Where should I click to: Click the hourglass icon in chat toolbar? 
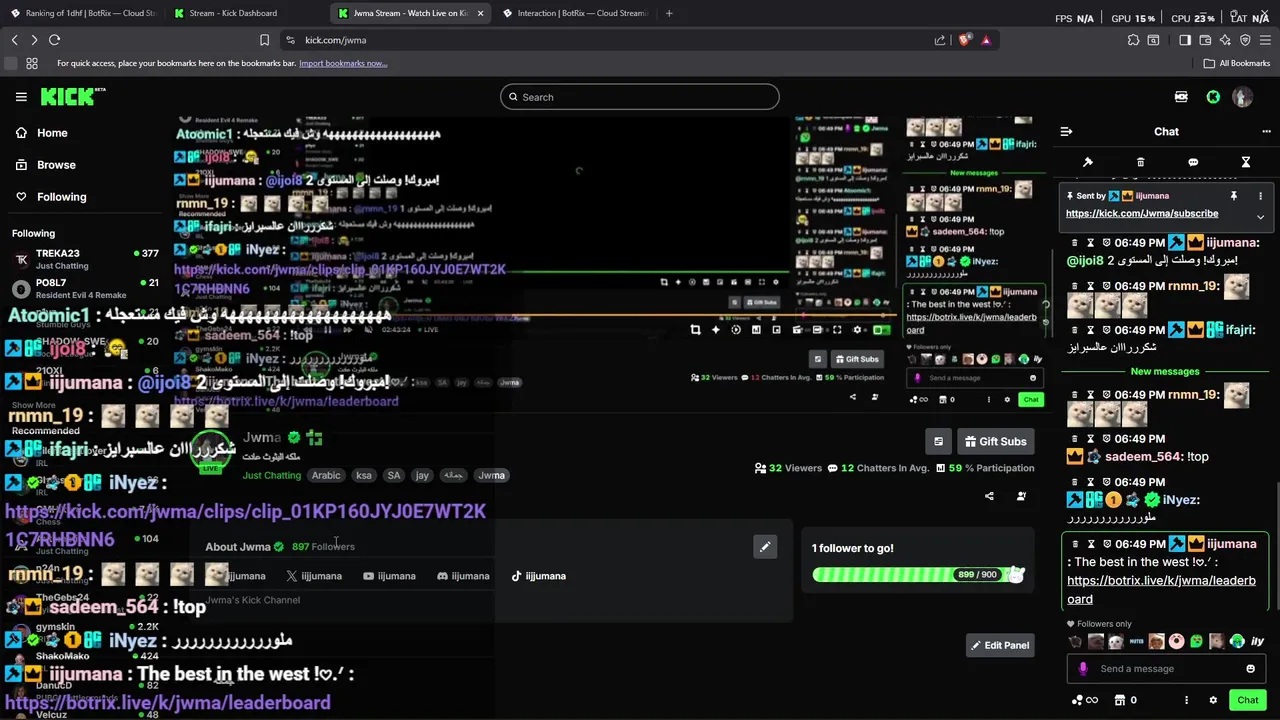(1246, 162)
